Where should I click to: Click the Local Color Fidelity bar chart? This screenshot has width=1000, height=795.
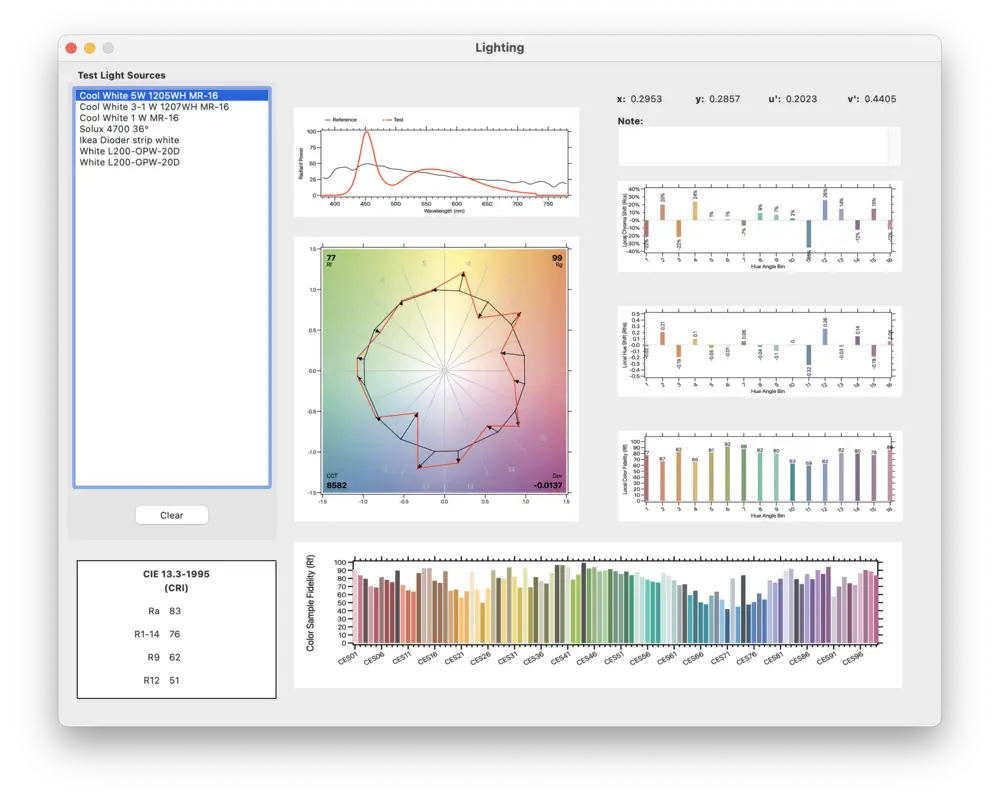pos(759,473)
